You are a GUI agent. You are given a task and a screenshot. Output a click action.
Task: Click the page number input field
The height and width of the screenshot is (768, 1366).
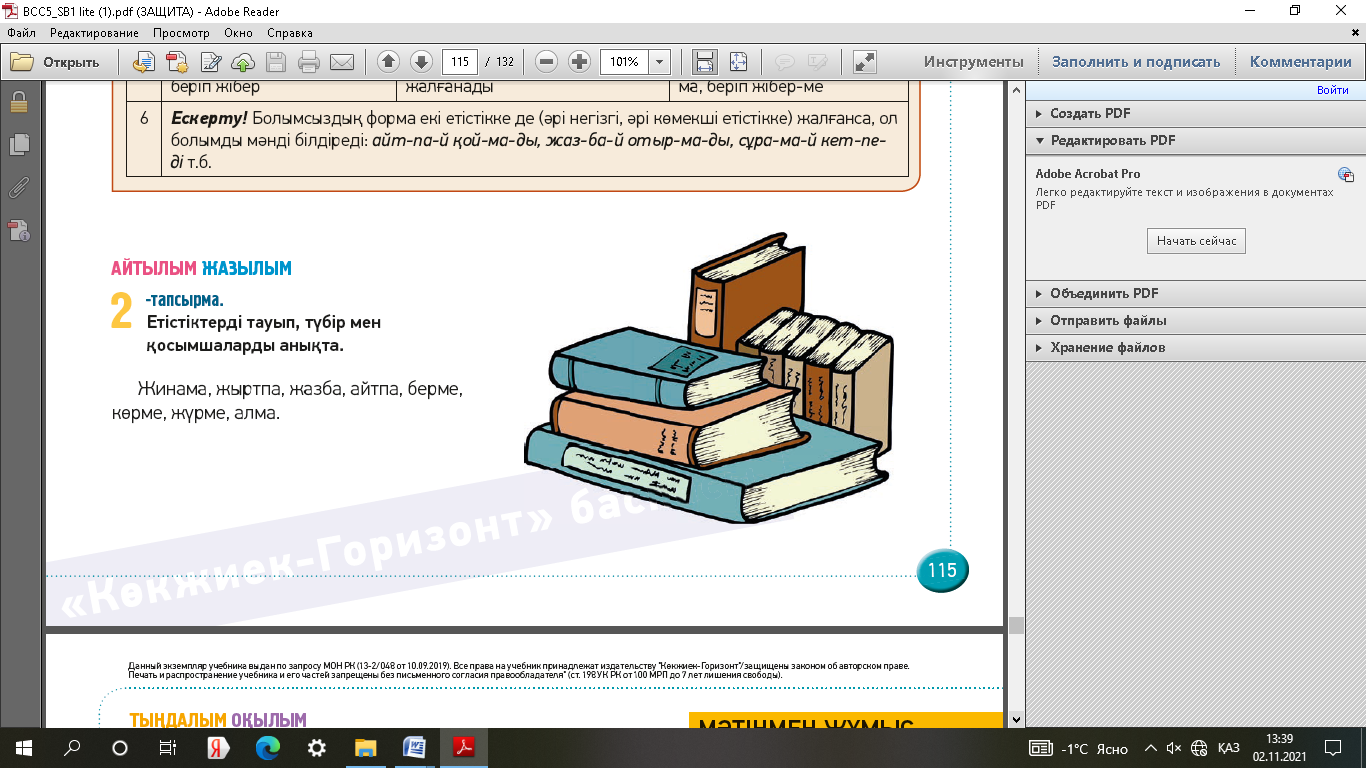click(x=459, y=62)
